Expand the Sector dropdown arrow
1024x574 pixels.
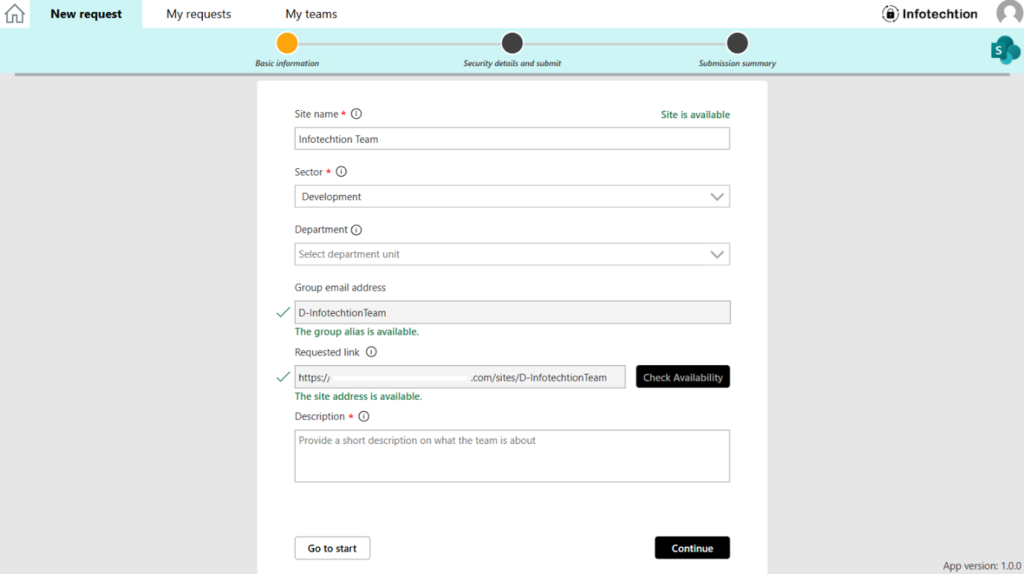(x=716, y=197)
